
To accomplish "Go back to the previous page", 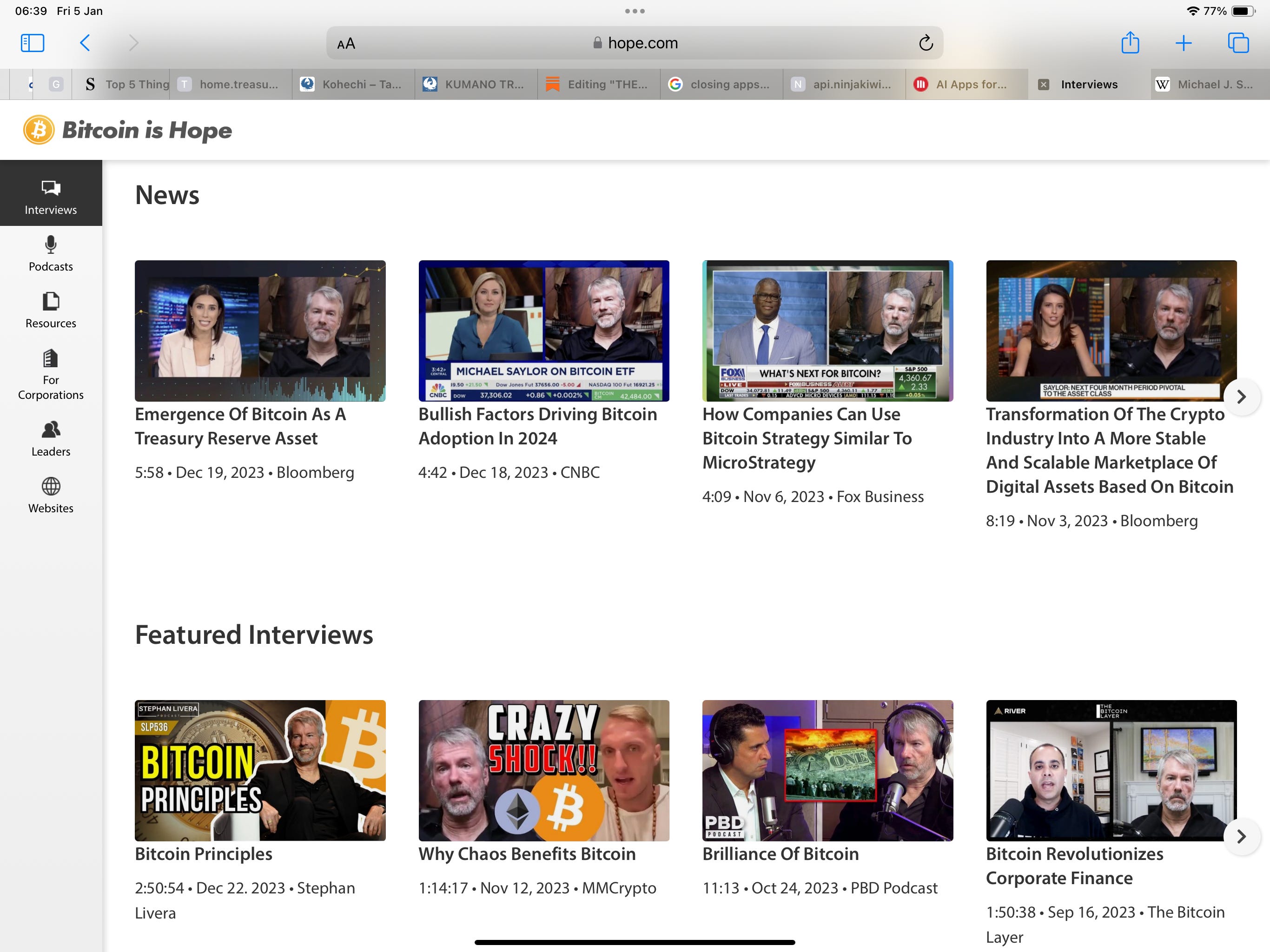I will [85, 43].
